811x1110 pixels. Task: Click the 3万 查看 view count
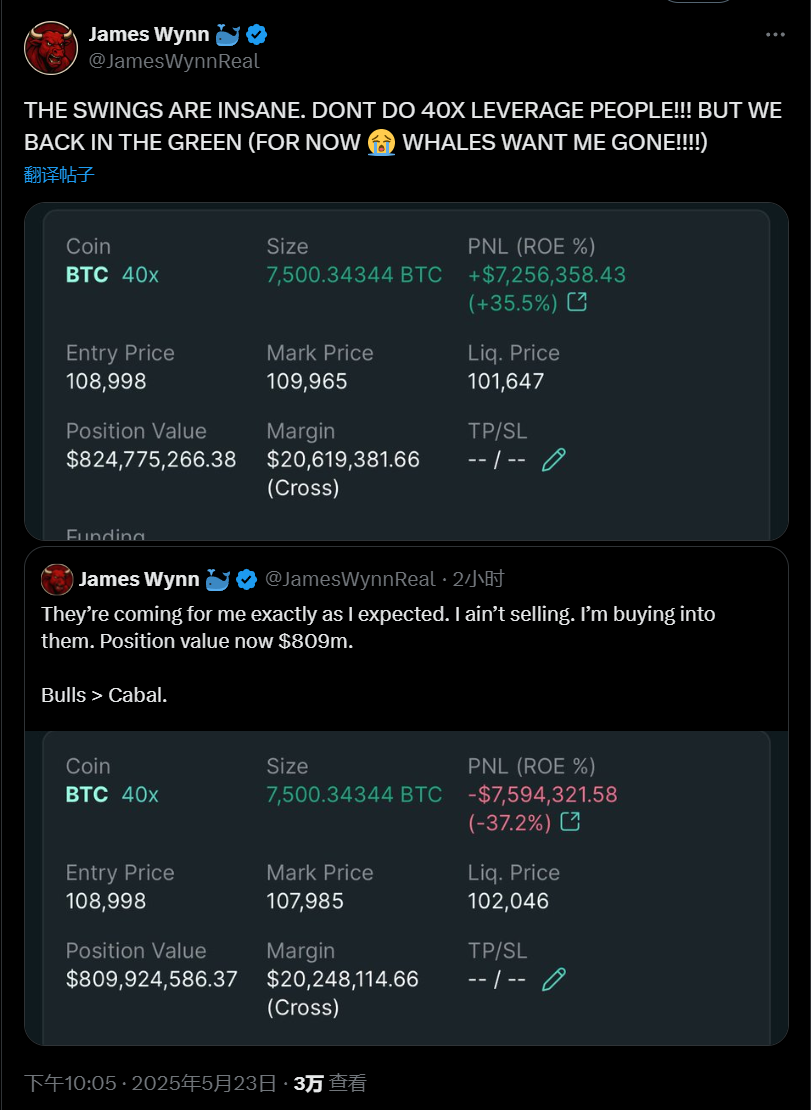click(x=330, y=1083)
